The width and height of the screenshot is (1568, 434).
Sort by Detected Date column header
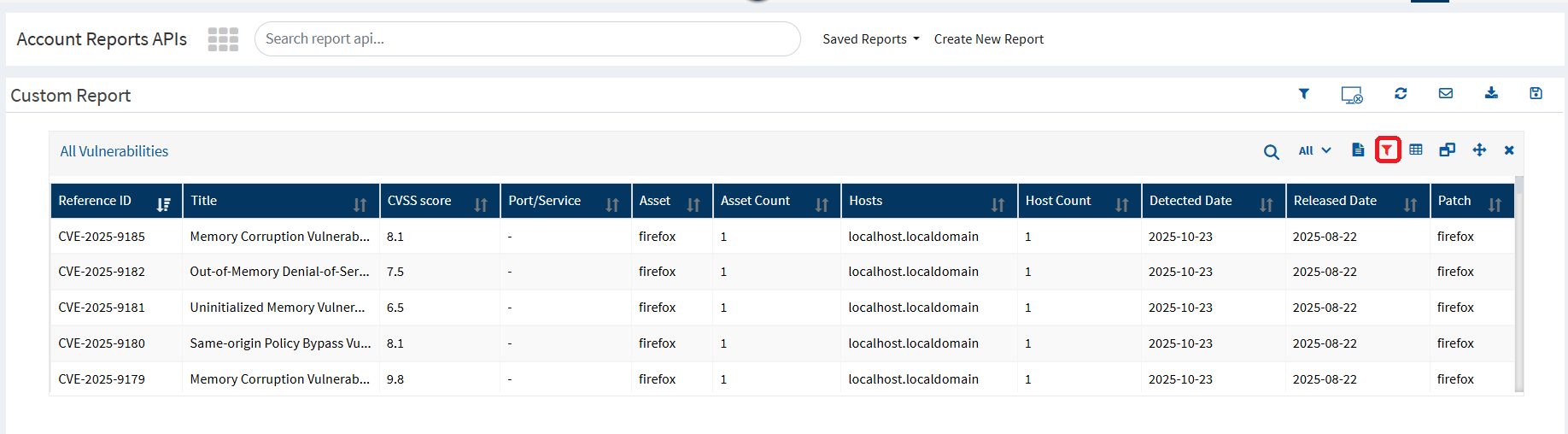coord(1266,204)
